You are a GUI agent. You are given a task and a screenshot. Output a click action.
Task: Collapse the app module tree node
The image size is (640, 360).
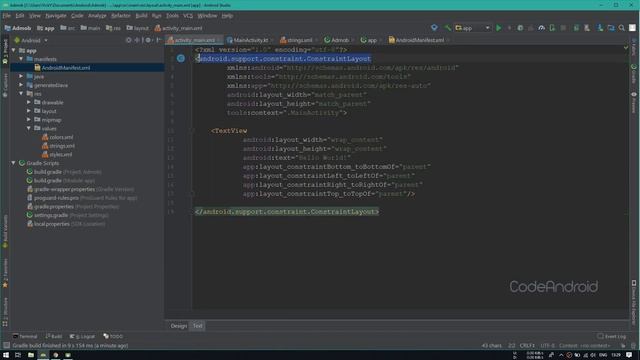tap(13, 50)
